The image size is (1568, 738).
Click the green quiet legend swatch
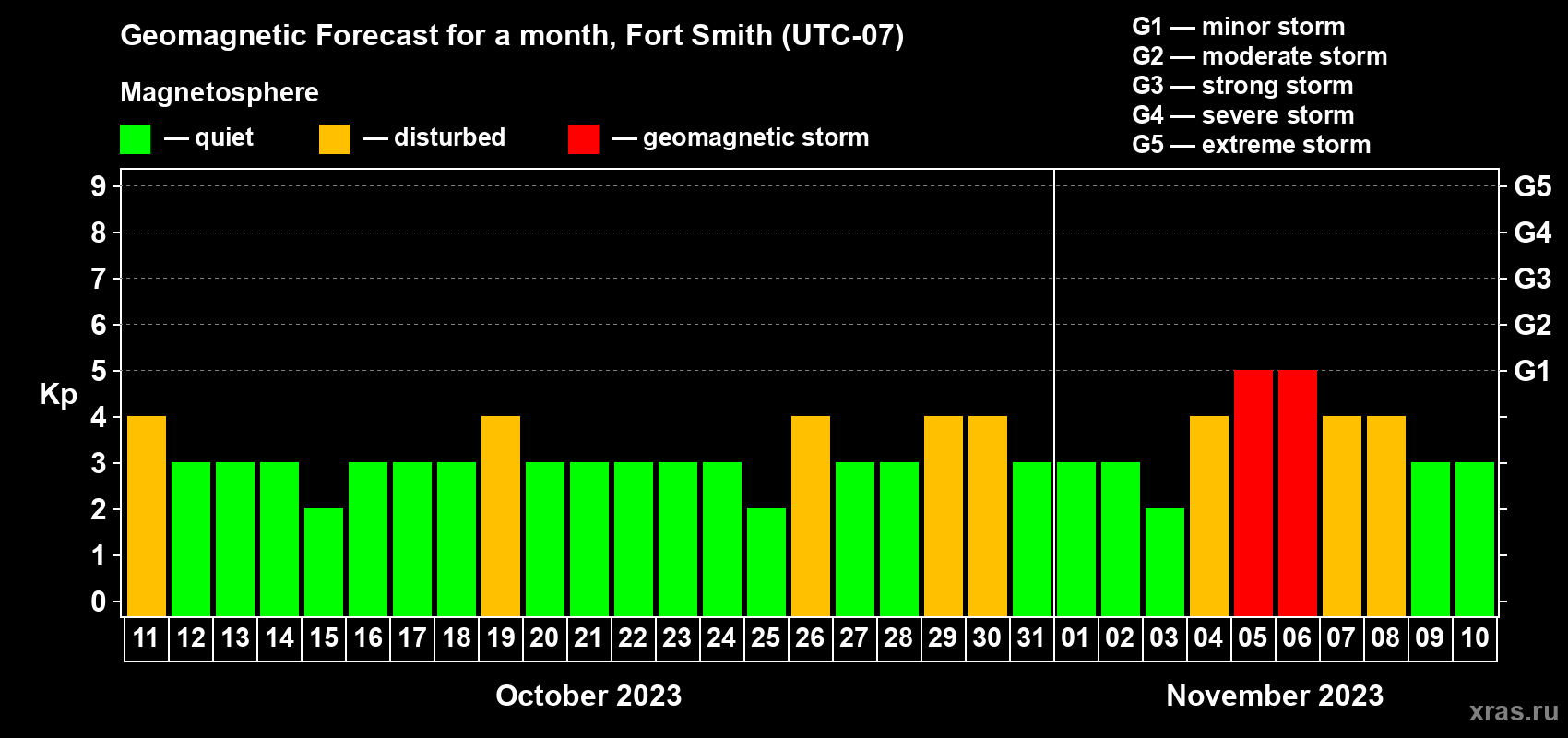point(136,139)
